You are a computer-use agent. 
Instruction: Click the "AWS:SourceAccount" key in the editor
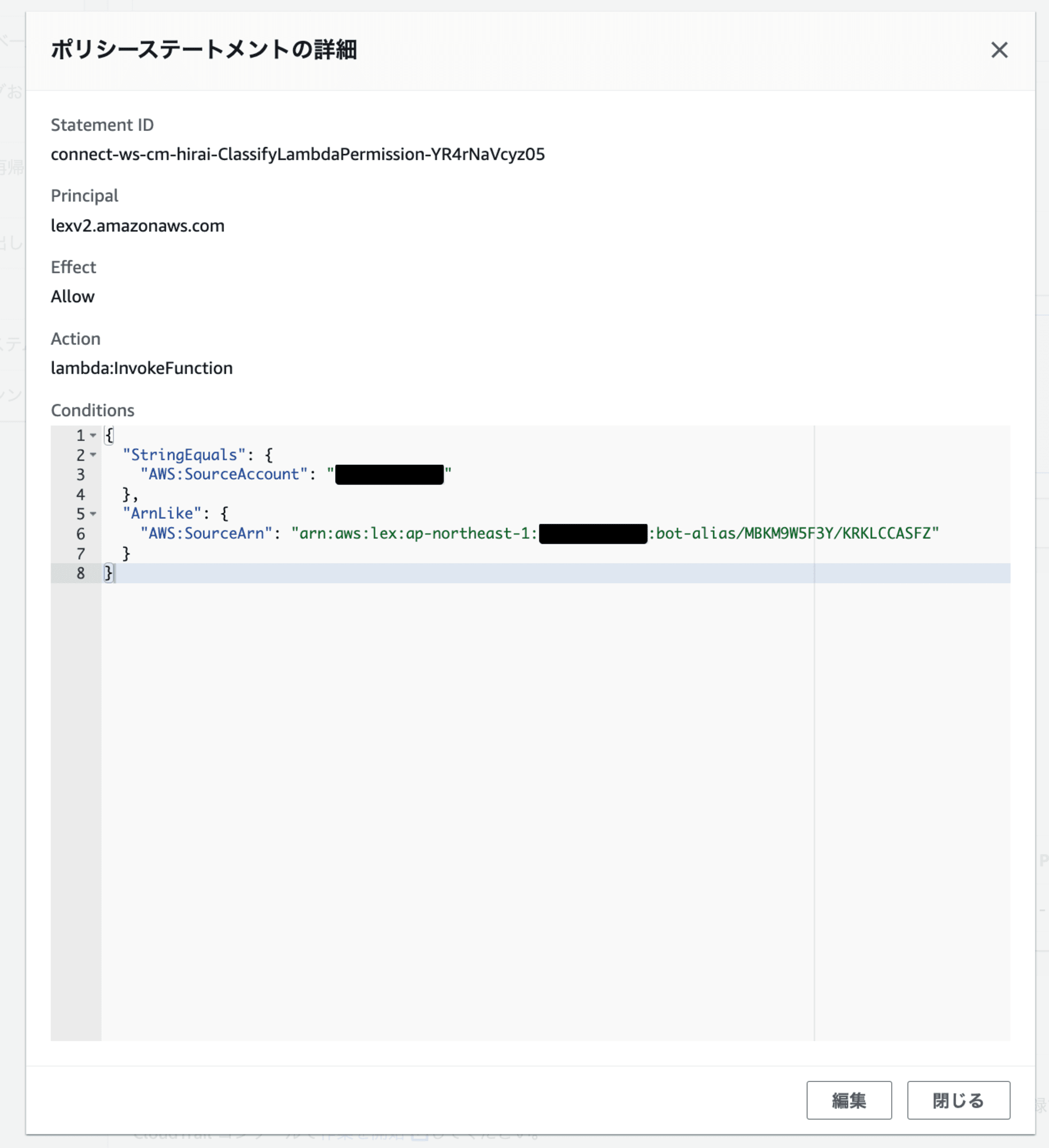point(224,474)
